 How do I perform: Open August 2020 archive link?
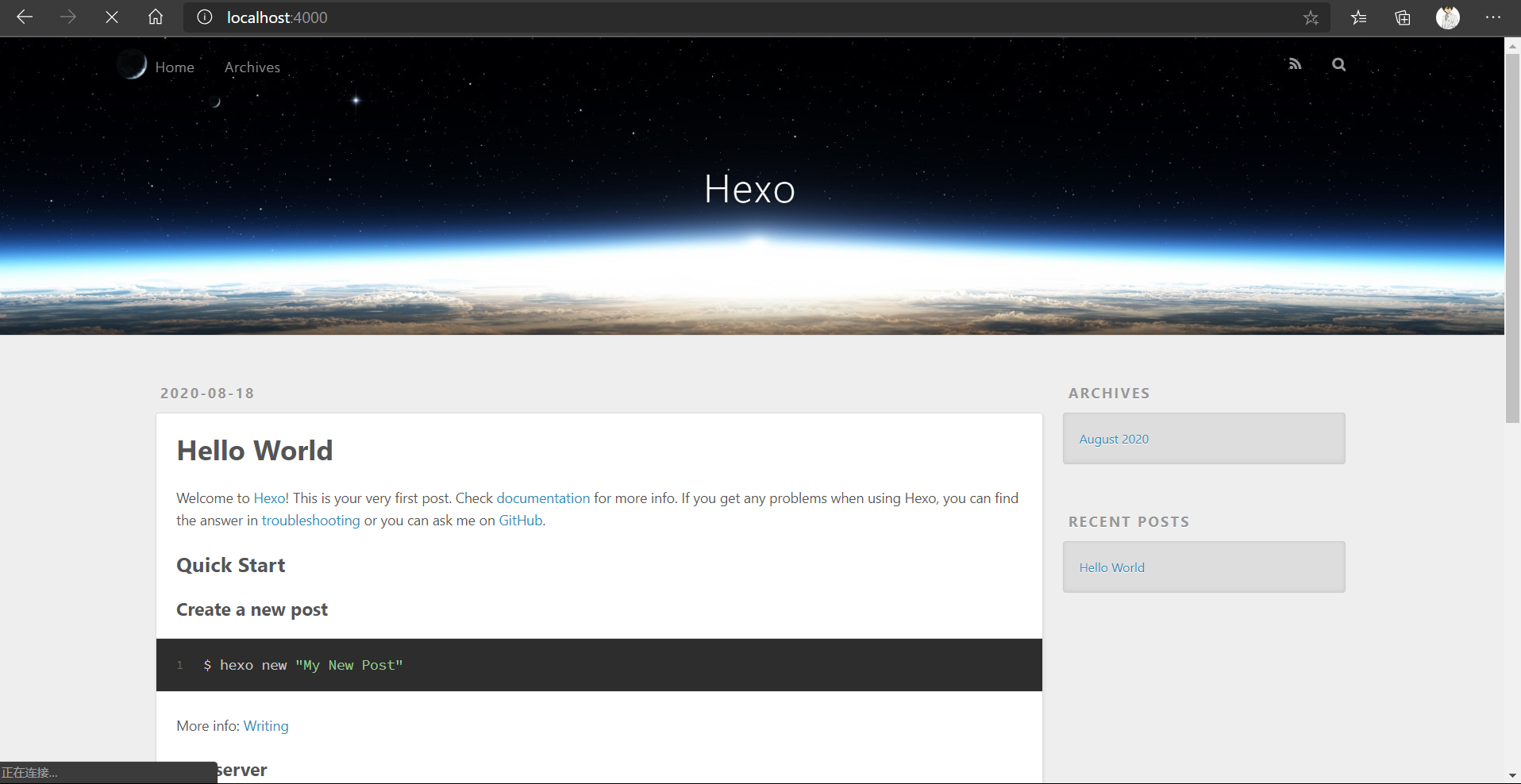click(x=1114, y=439)
